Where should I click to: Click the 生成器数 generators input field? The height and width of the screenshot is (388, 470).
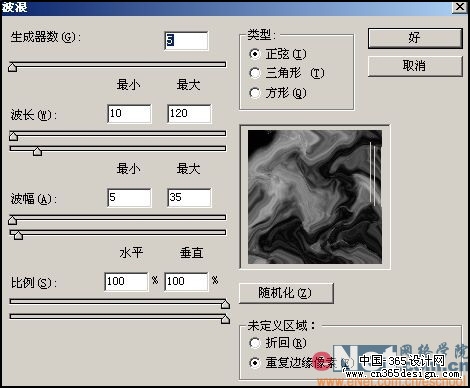click(186, 41)
